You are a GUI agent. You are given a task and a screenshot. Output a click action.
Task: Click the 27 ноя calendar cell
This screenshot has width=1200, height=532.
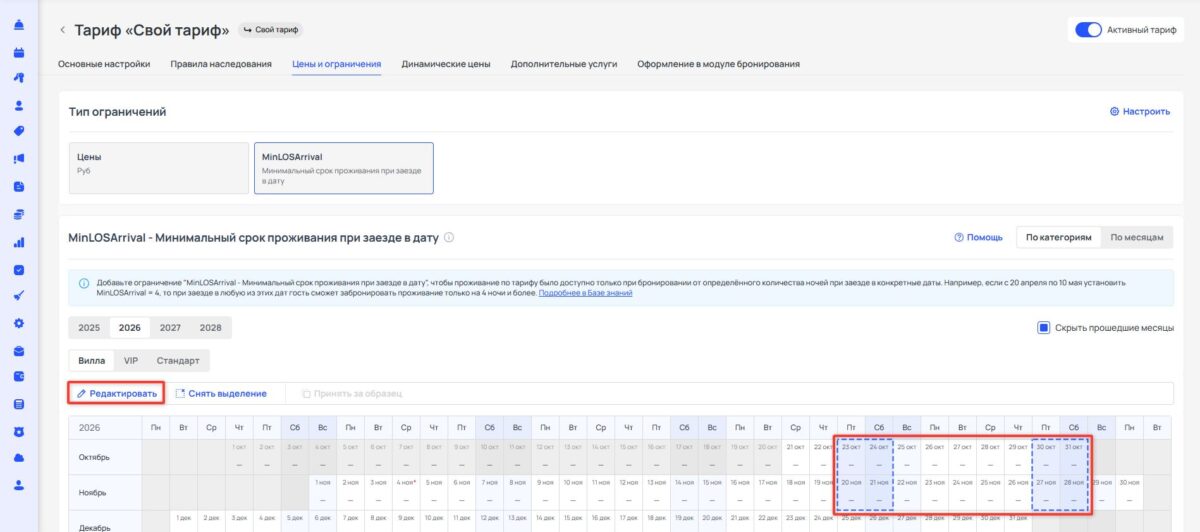[1046, 492]
